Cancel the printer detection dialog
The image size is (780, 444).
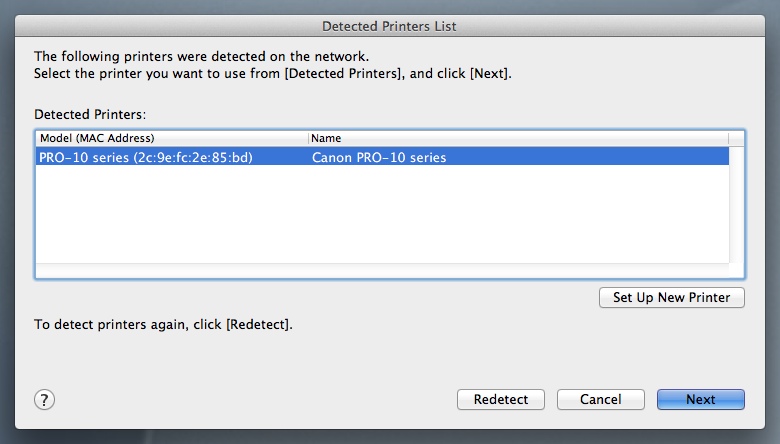pos(601,399)
